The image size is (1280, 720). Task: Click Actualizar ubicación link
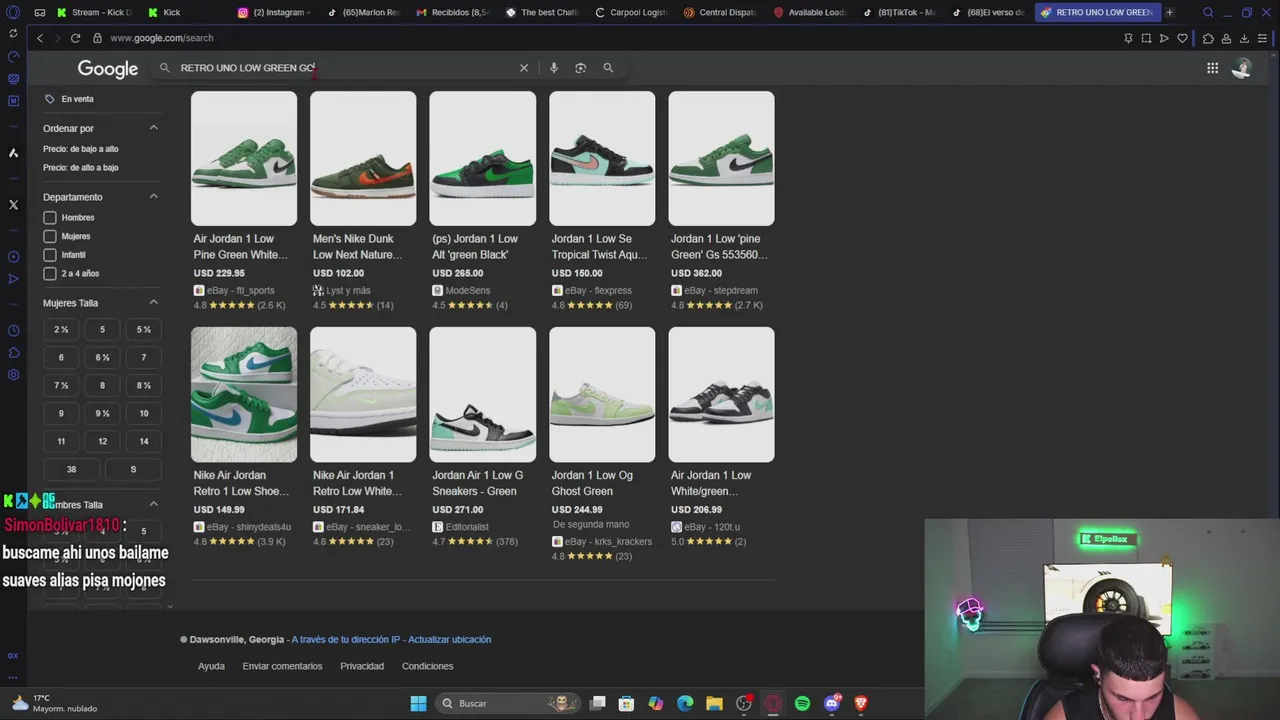click(x=449, y=639)
